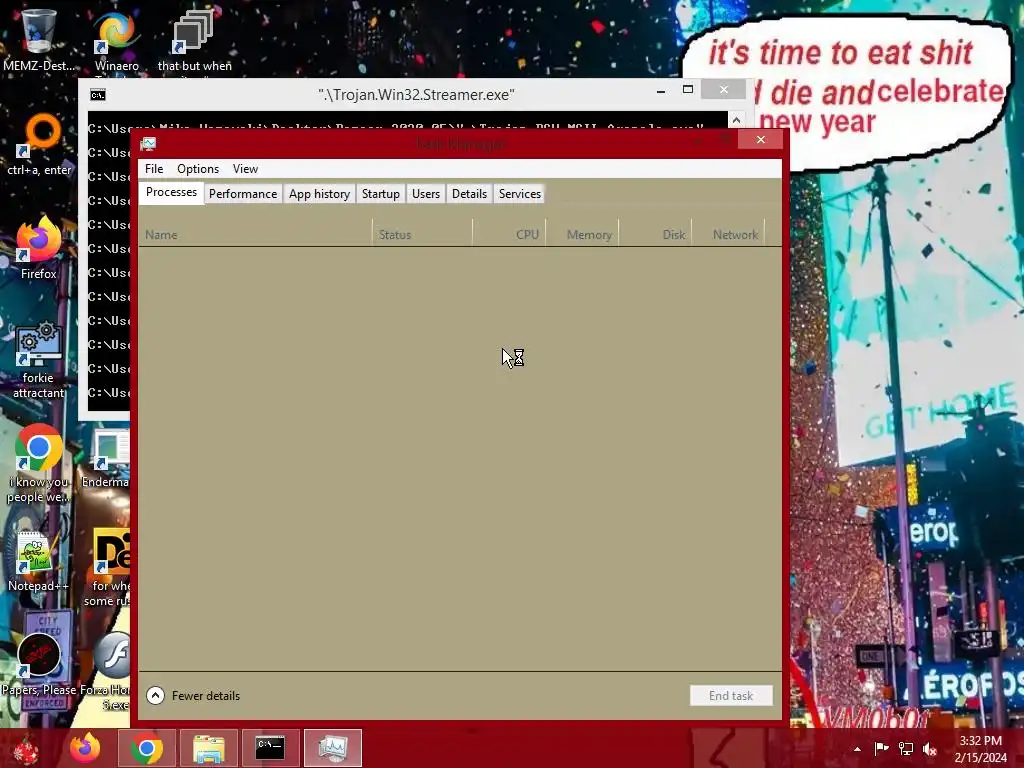Switch to the App history tab
Image resolution: width=1024 pixels, height=768 pixels.
tap(319, 194)
